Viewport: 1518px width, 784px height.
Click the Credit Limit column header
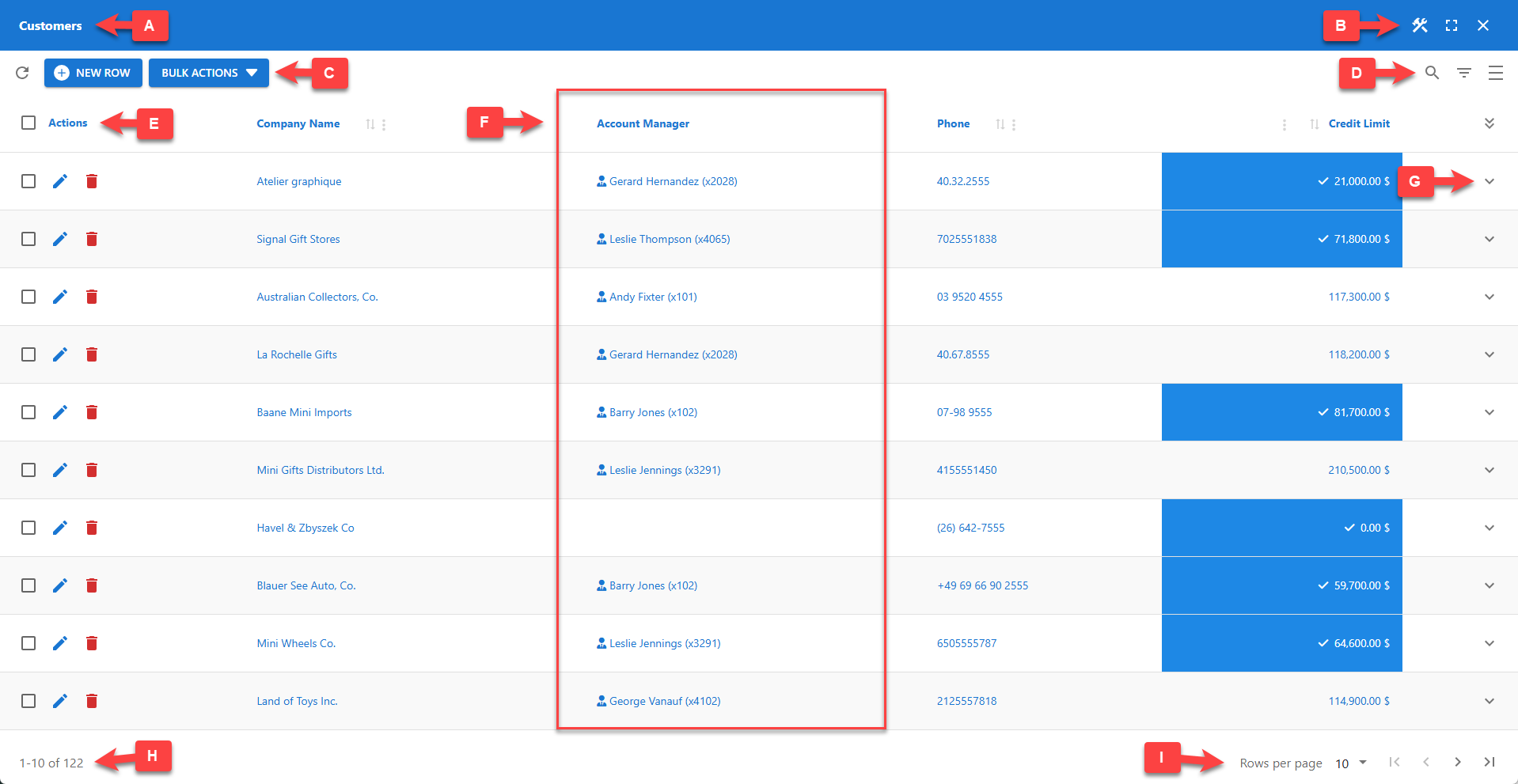click(1359, 123)
